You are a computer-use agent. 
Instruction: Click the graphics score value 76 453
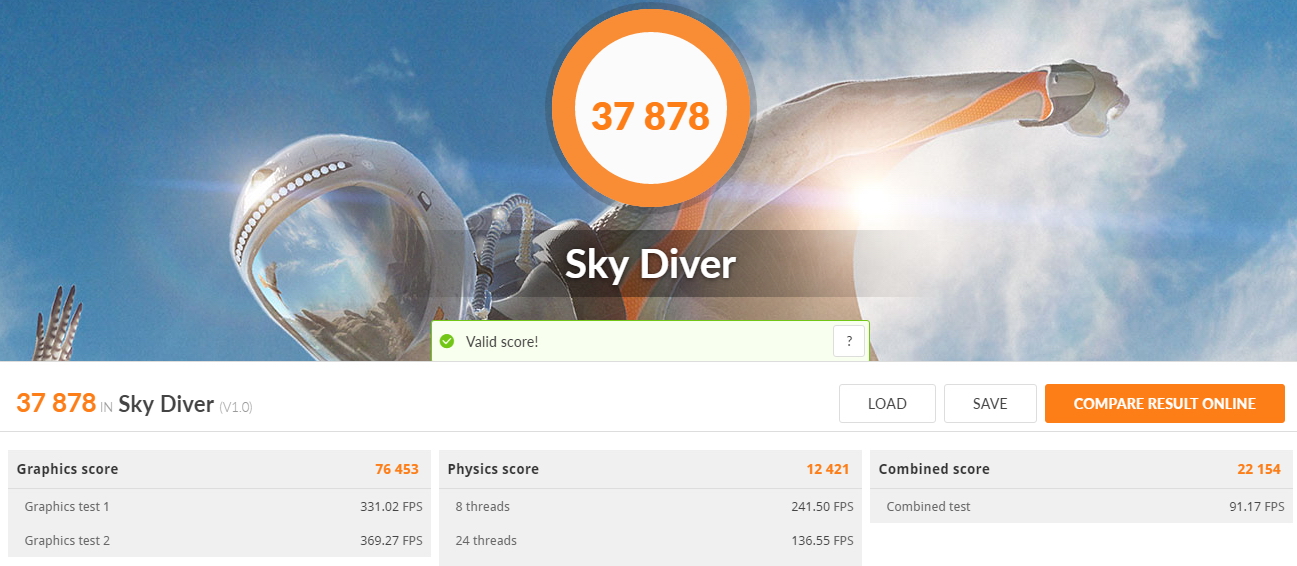click(x=397, y=469)
